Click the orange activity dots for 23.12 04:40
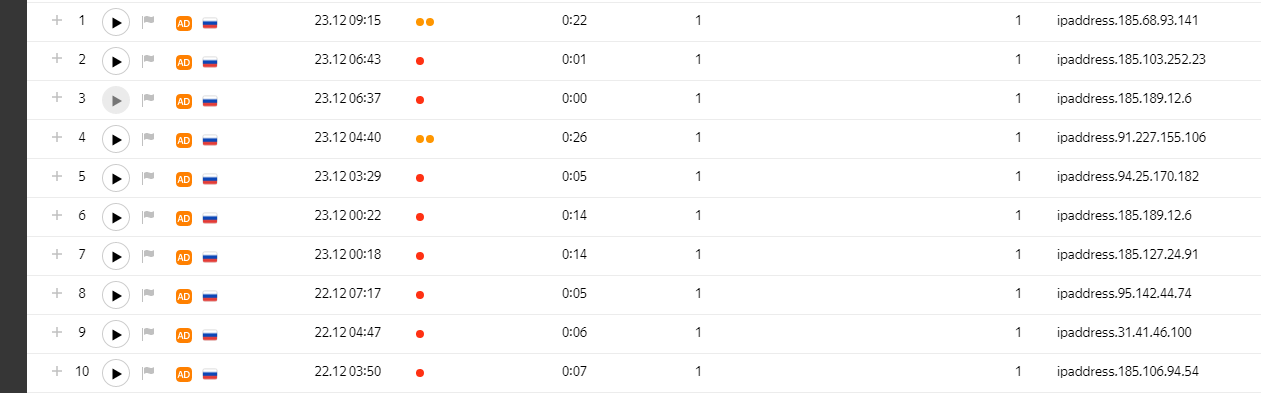1261x393 pixels. [x=425, y=139]
